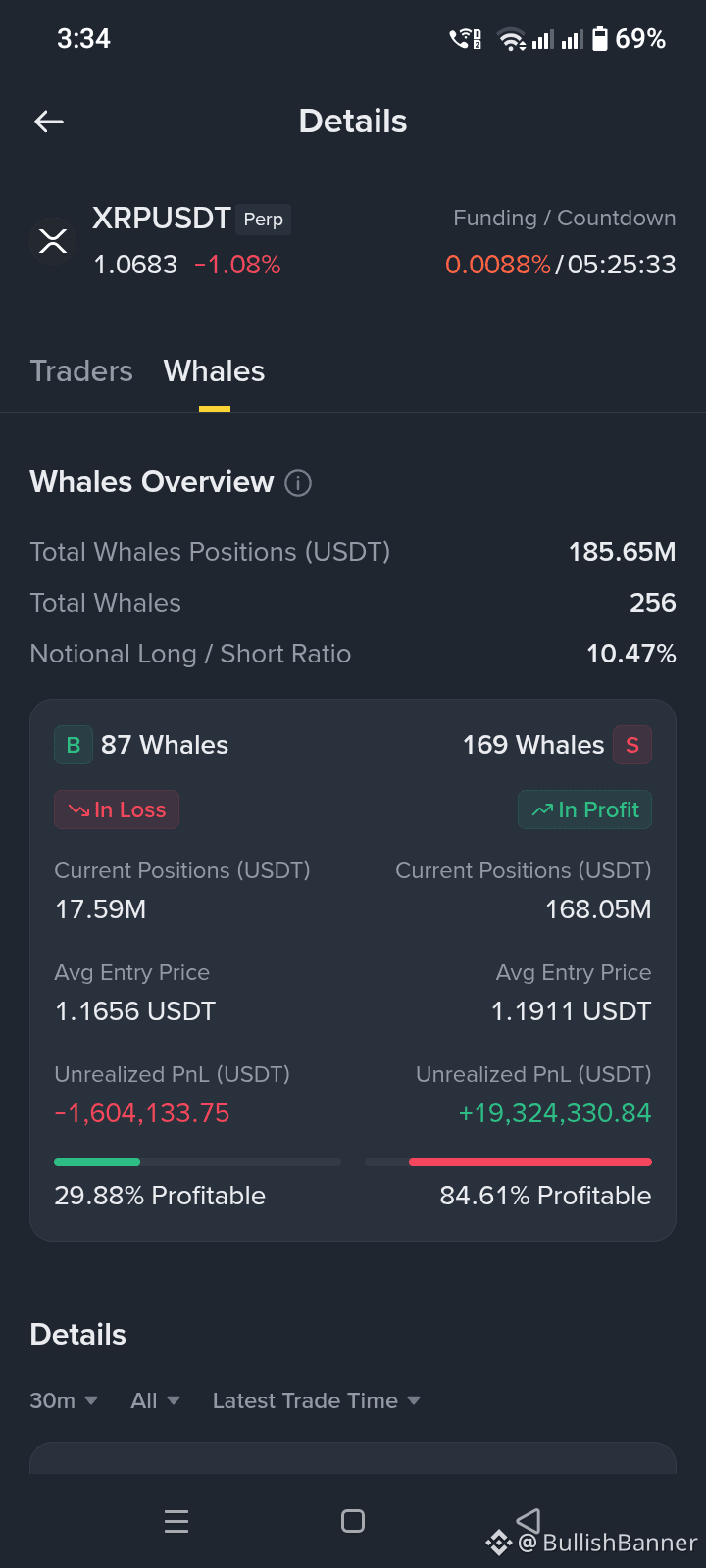Expand Latest Trade Time sort dropdown

(x=317, y=1400)
